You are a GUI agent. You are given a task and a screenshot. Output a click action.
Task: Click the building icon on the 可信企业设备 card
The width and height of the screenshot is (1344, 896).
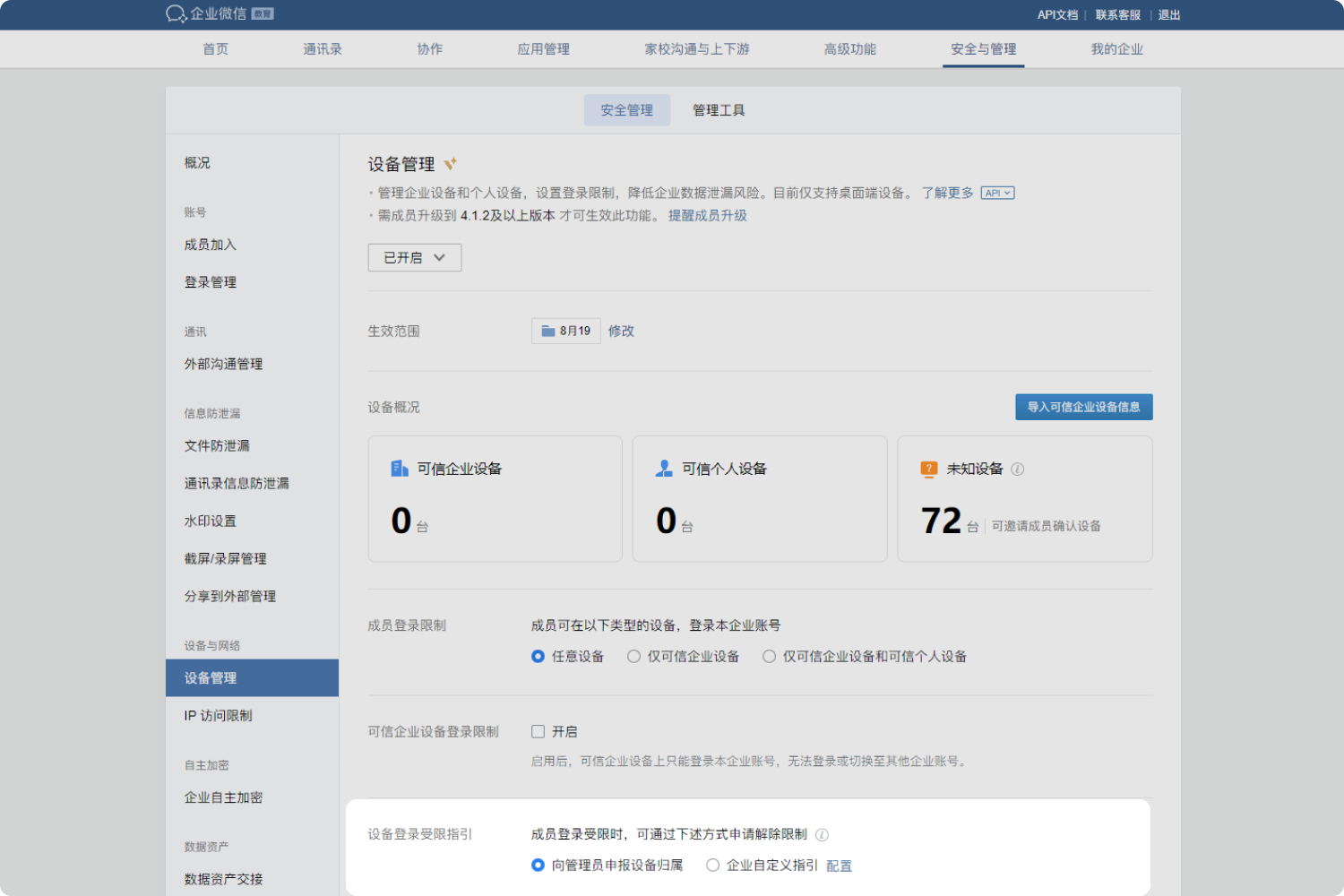[400, 467]
